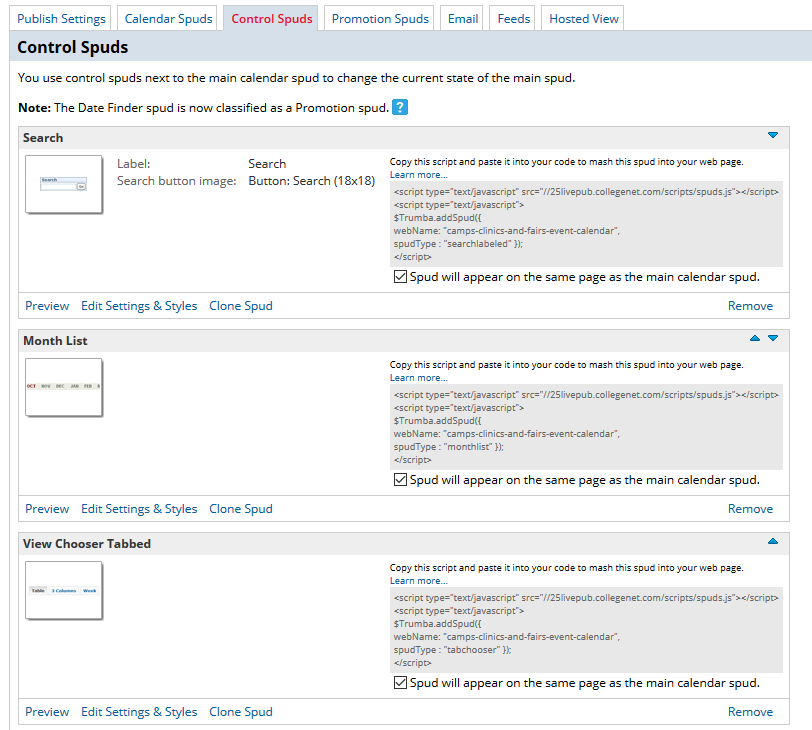This screenshot has width=812, height=730.
Task: Remove the View Chooser Tabbed spud
Action: (750, 711)
